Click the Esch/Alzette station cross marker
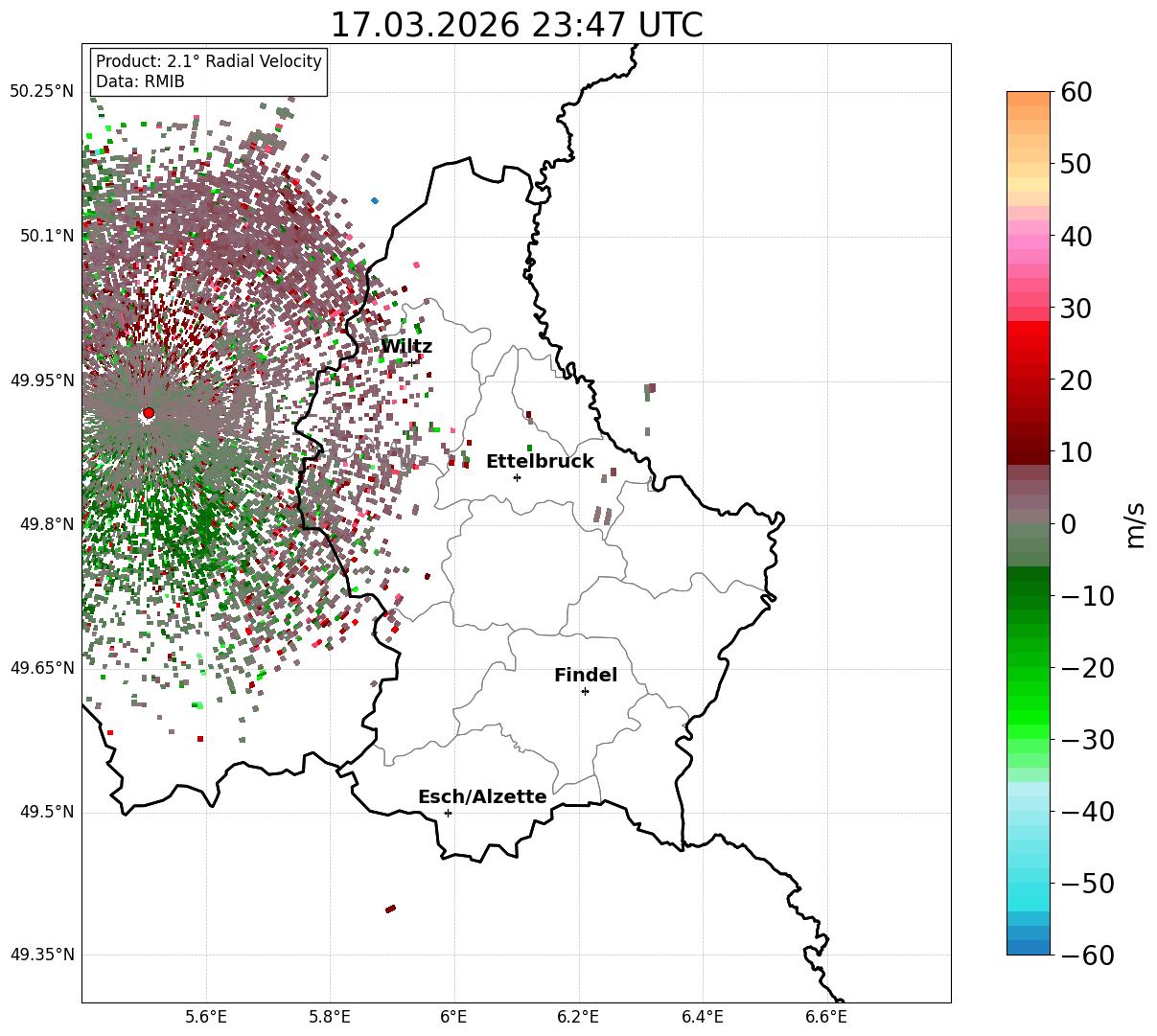Screen dimensions: 1157x1036 pos(448,813)
